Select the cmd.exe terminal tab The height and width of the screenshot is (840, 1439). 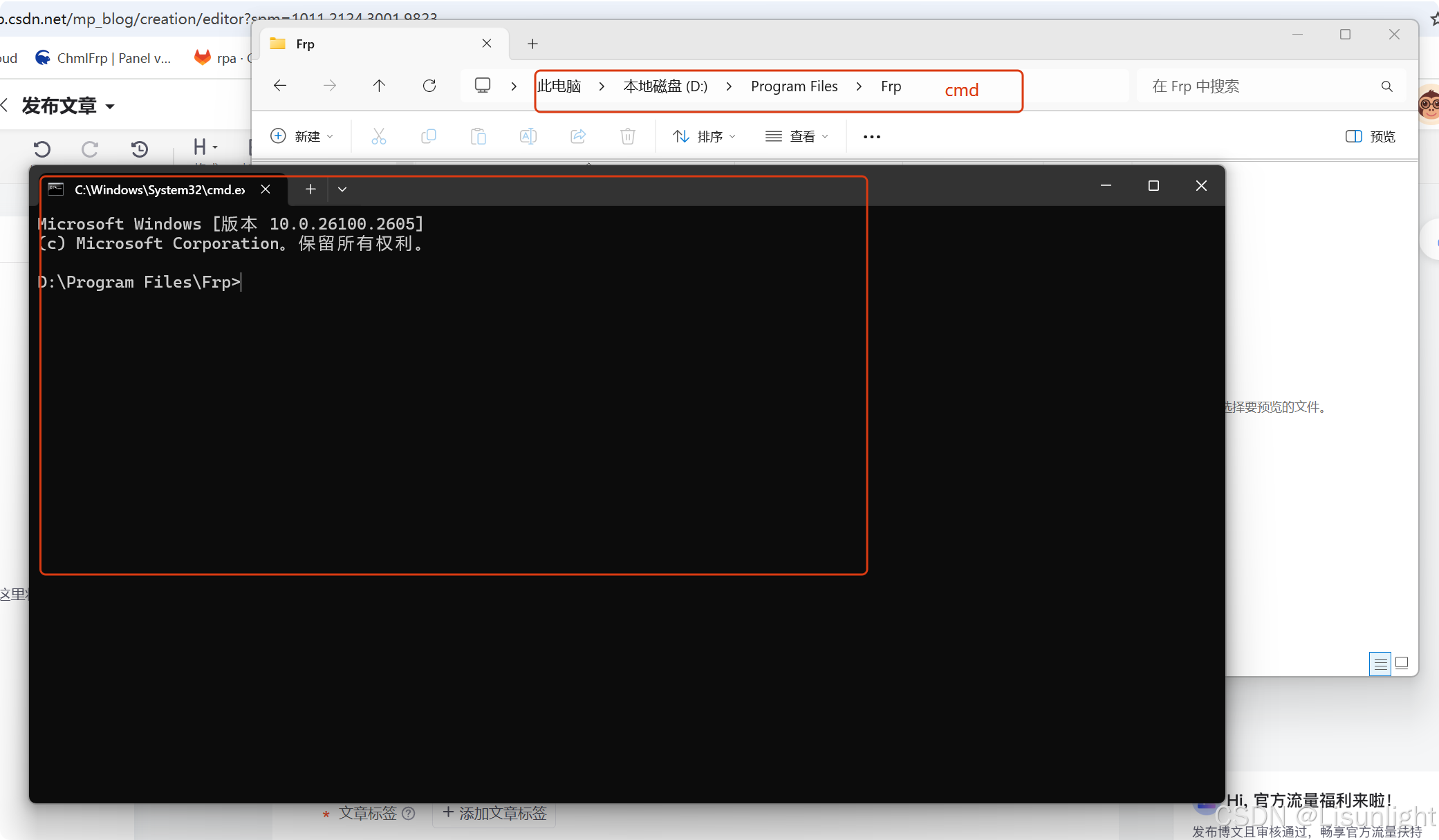click(159, 189)
